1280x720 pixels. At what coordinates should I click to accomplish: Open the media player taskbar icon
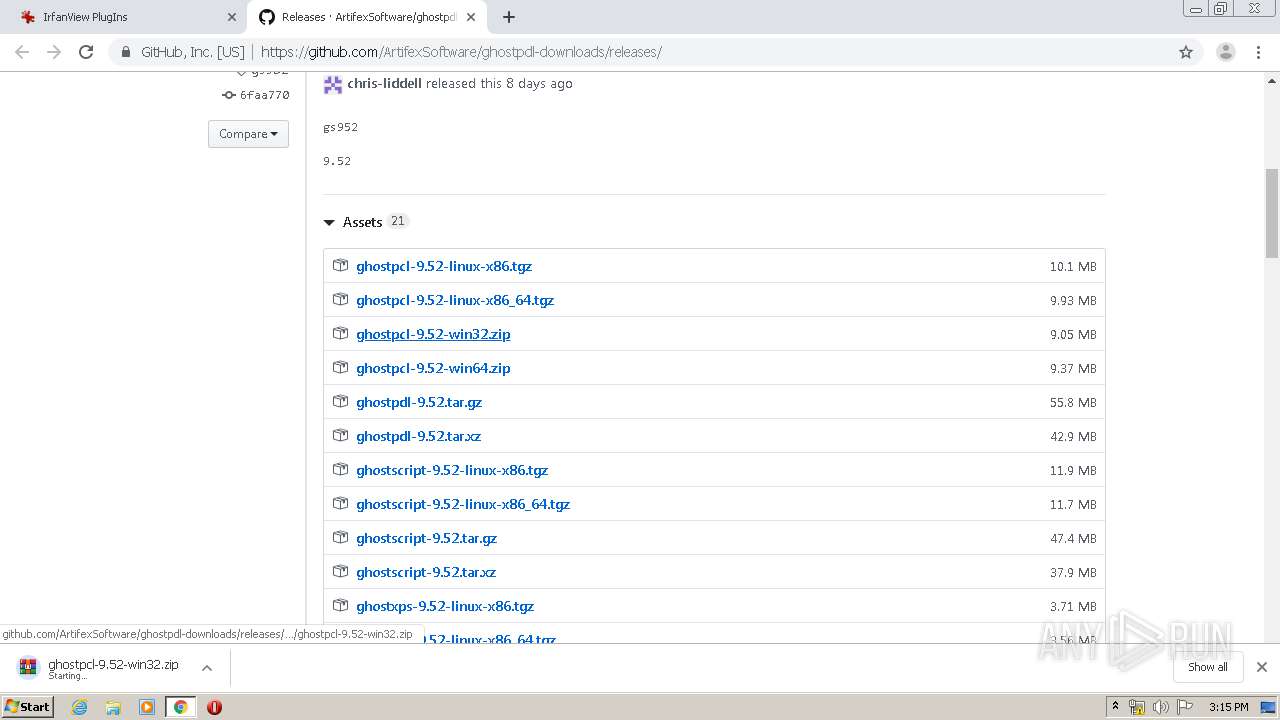[147, 707]
